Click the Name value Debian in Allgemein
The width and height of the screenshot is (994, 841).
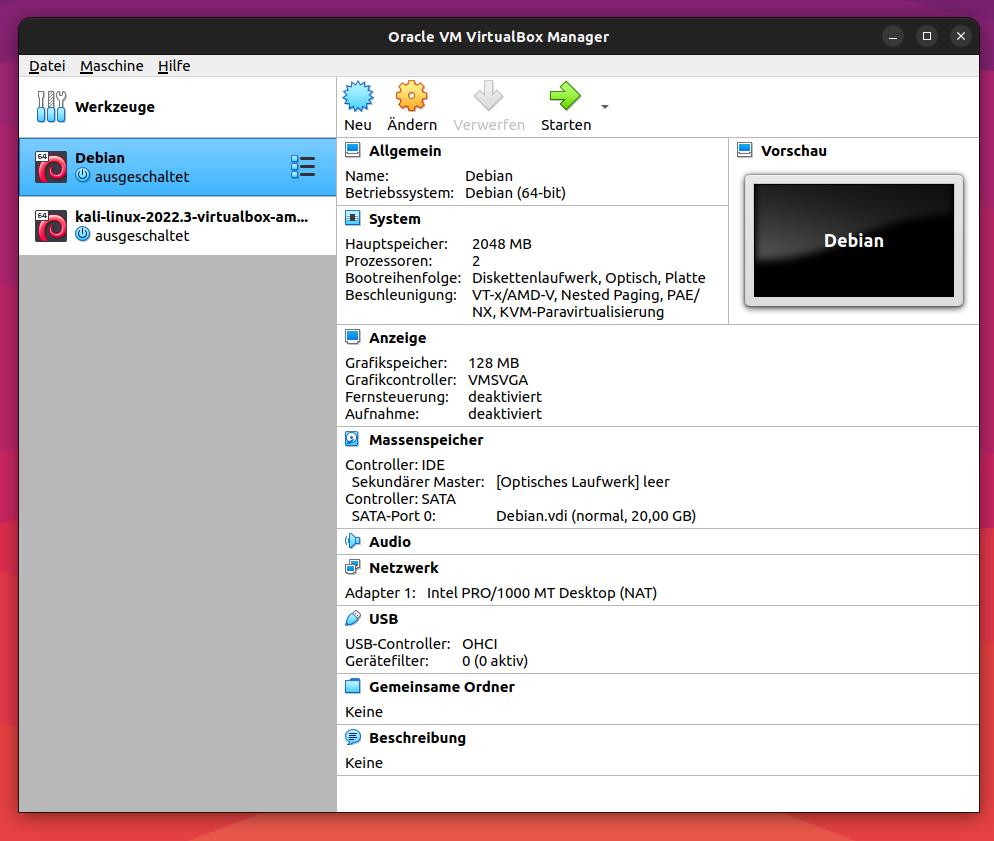coord(489,176)
